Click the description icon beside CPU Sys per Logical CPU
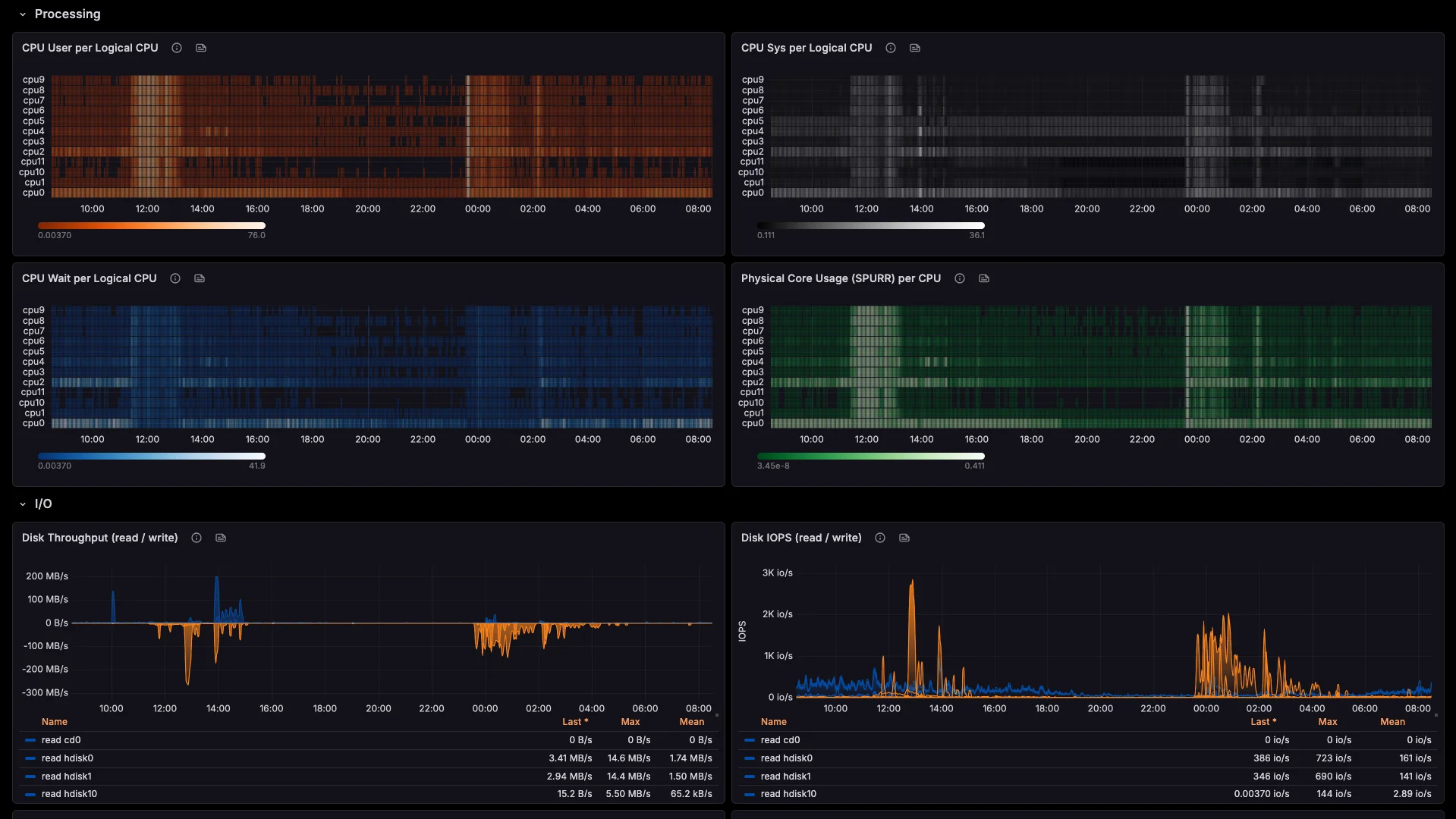 click(914, 48)
